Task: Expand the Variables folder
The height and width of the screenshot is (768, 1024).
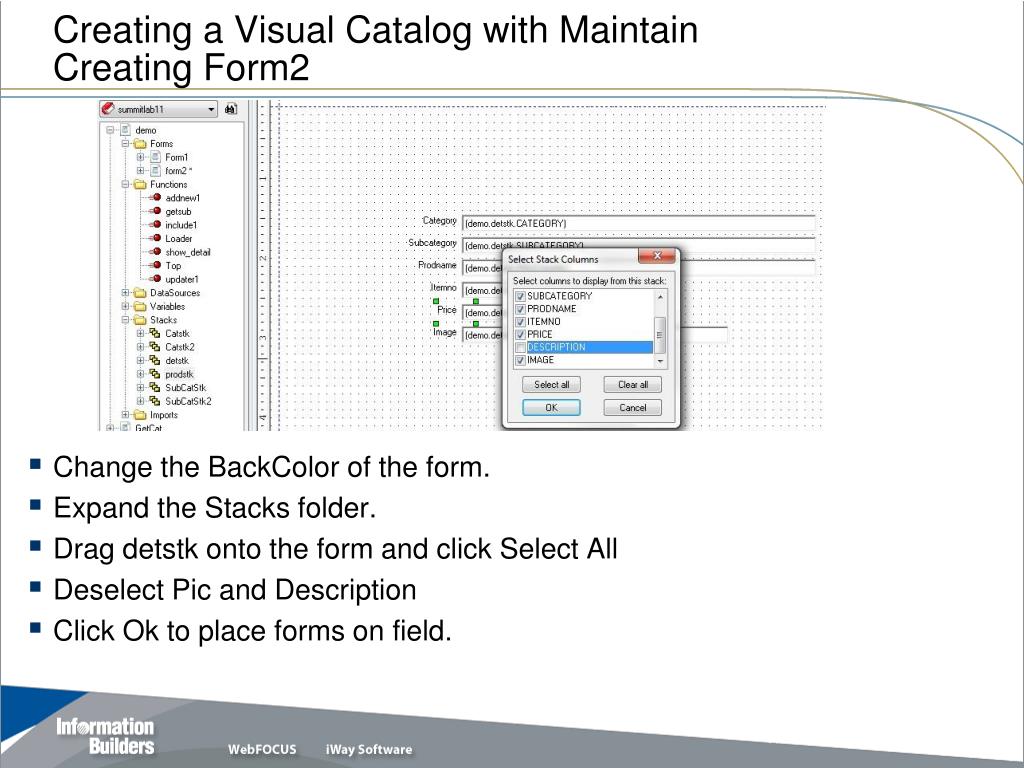Action: point(125,306)
